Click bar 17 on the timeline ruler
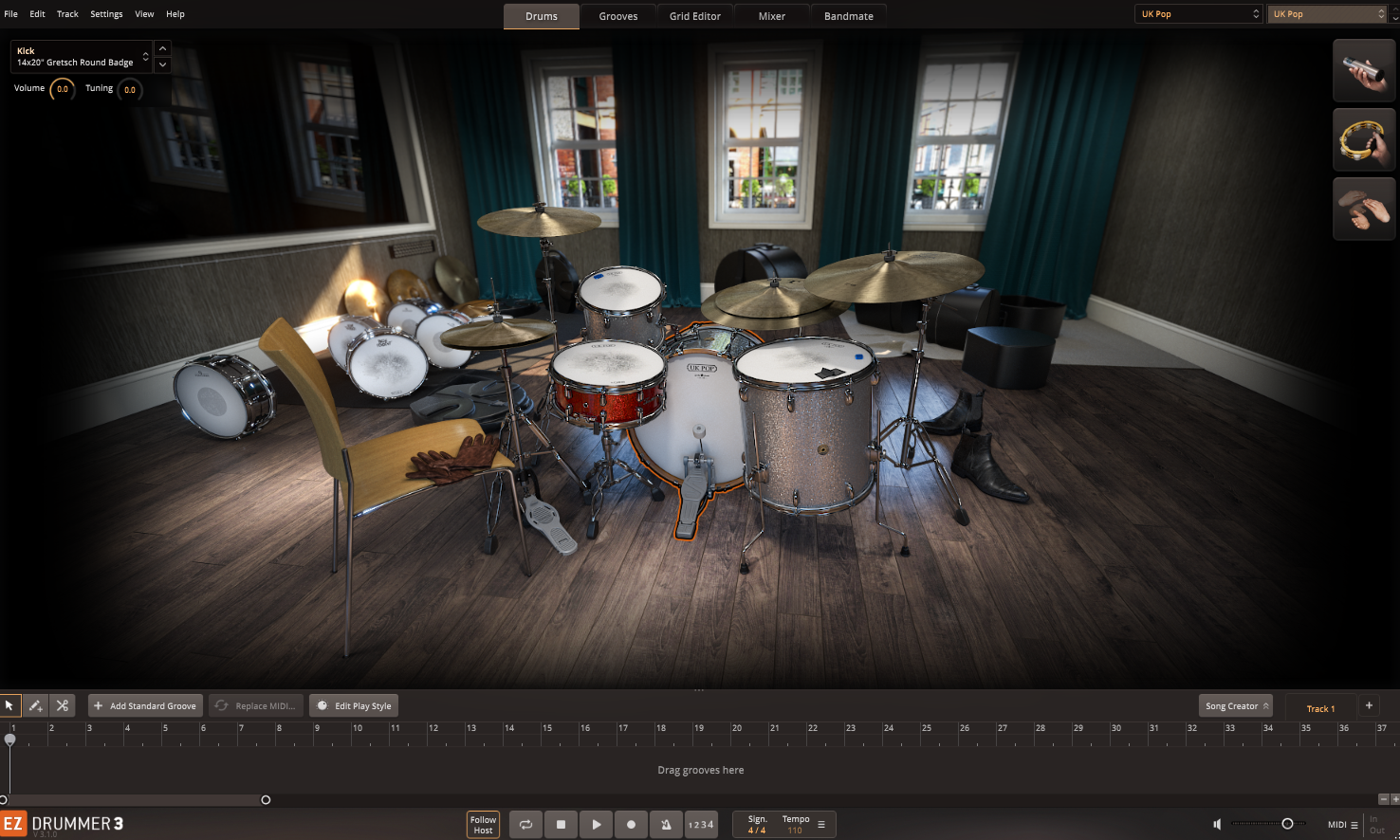 (x=623, y=728)
